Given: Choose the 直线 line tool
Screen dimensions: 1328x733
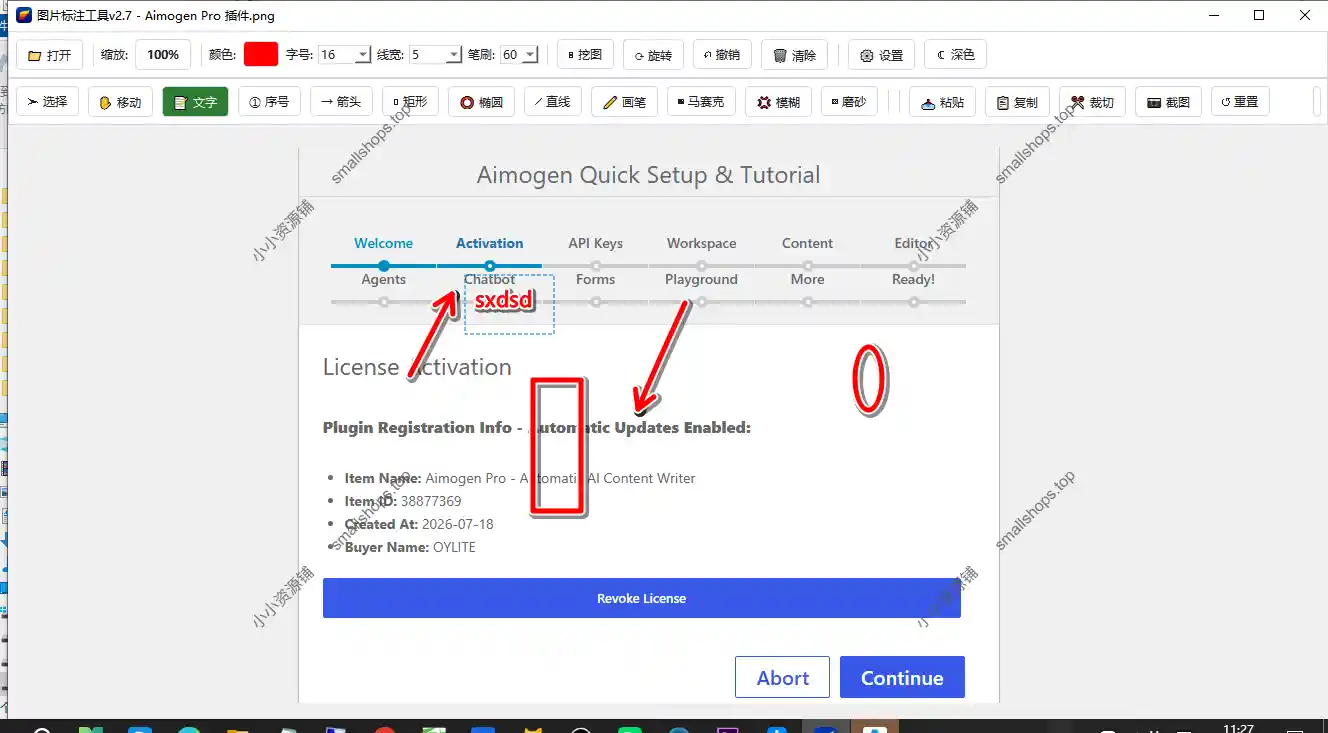Looking at the screenshot, I should 552,102.
